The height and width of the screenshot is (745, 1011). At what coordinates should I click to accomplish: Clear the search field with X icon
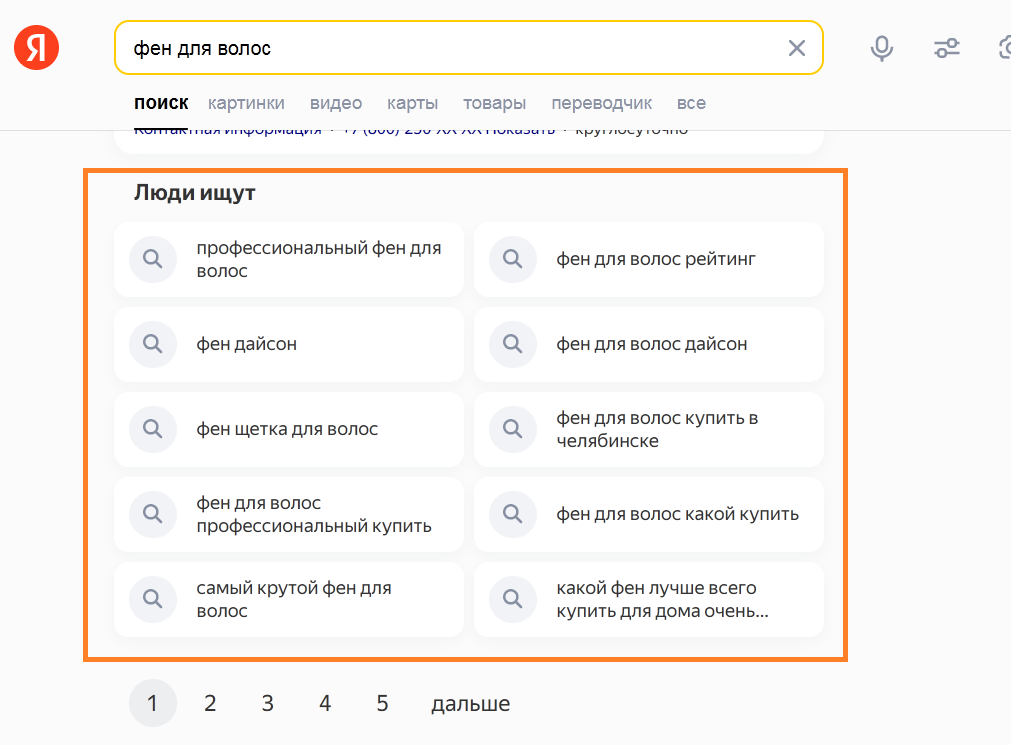point(796,48)
